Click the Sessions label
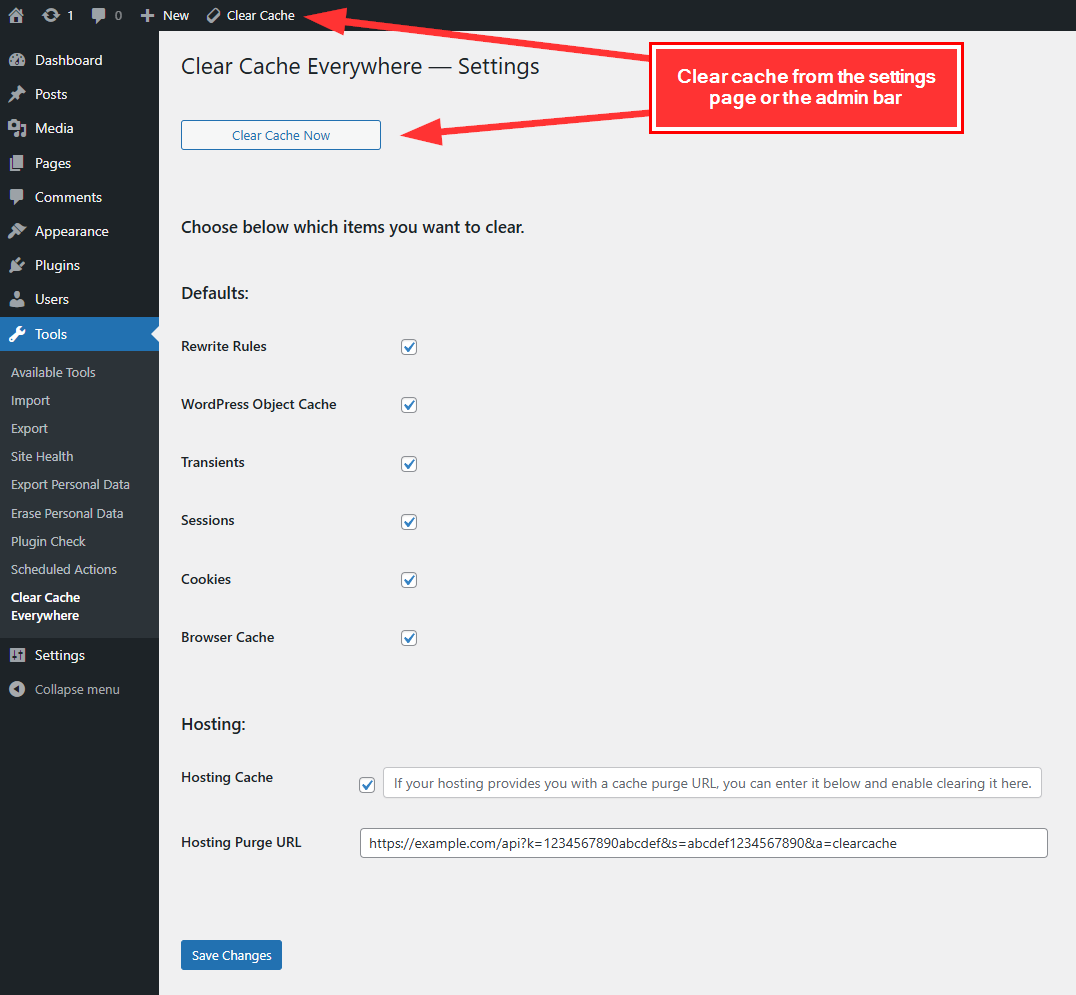 [208, 521]
